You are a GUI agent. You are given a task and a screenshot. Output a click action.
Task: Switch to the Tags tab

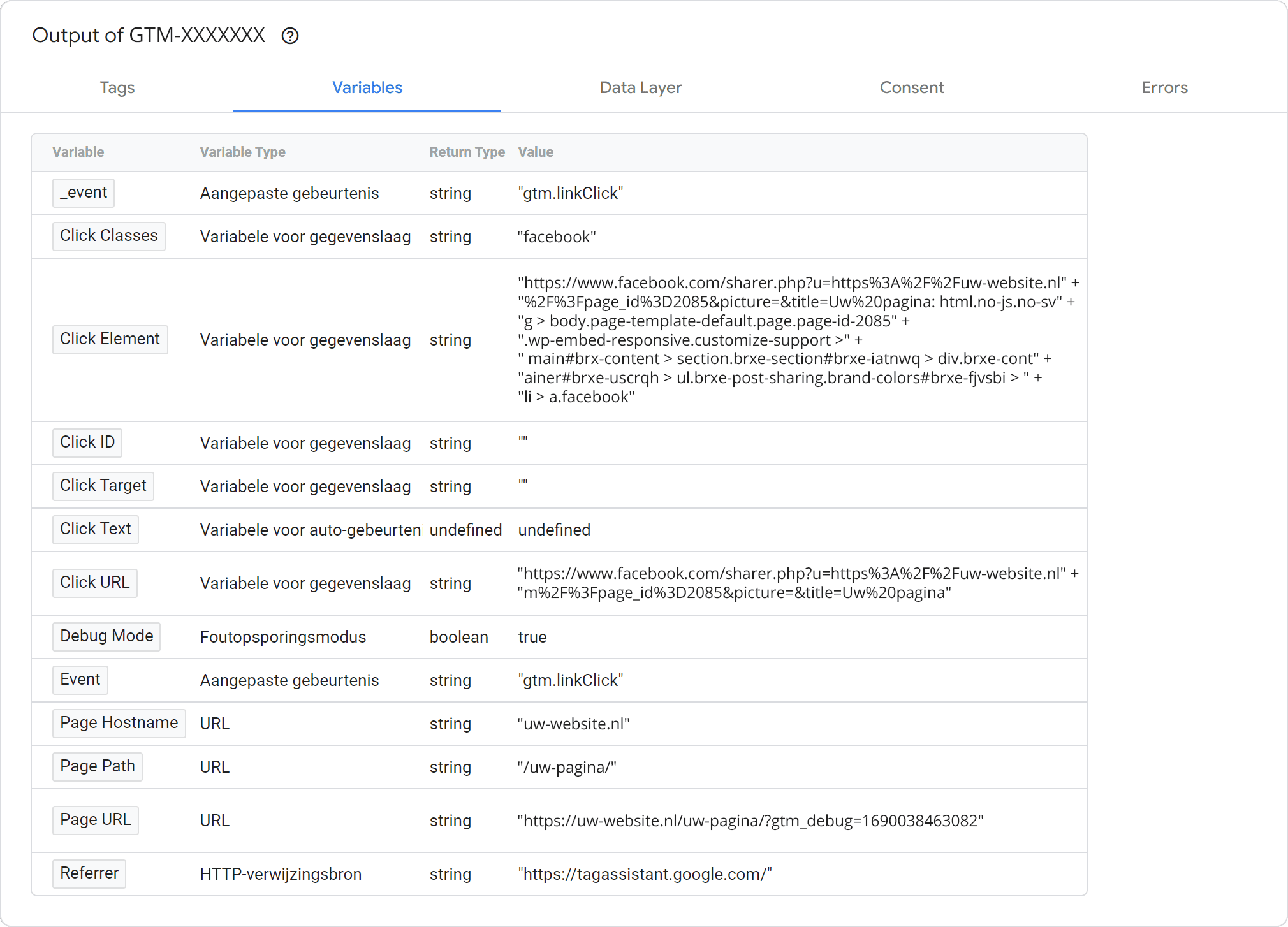coord(117,87)
